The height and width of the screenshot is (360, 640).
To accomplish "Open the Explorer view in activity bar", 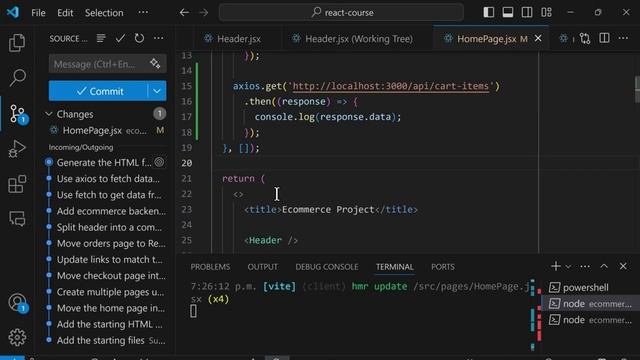I will point(17,42).
